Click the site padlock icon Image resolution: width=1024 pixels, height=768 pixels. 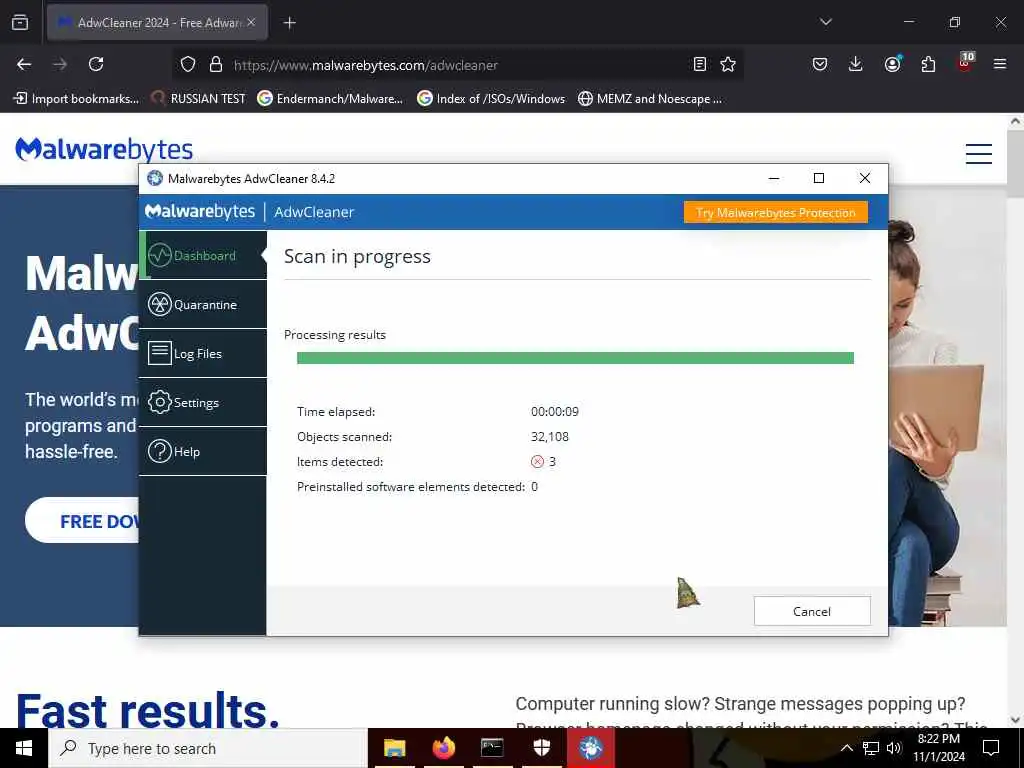pos(216,64)
